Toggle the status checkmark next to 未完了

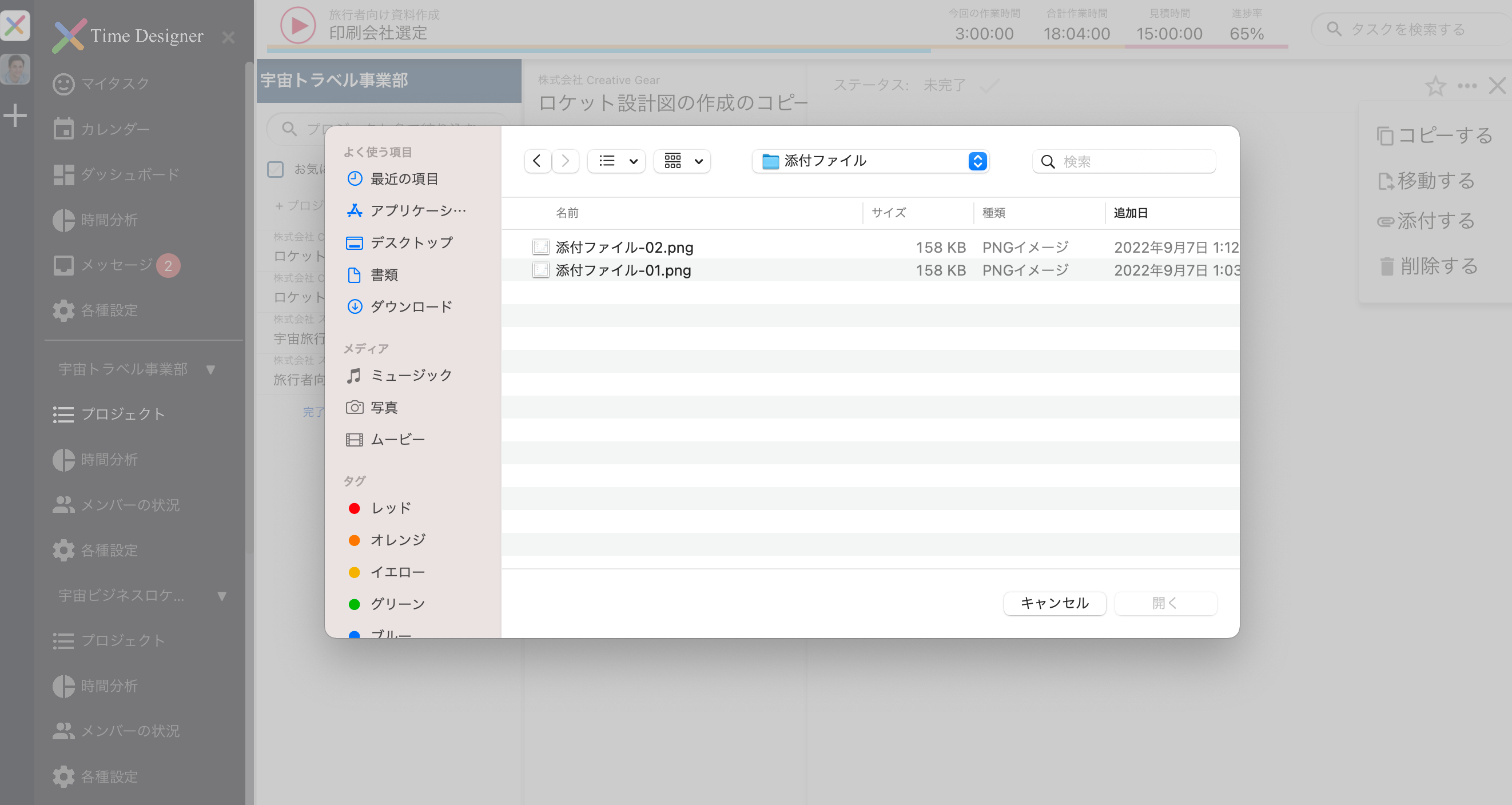(x=990, y=85)
